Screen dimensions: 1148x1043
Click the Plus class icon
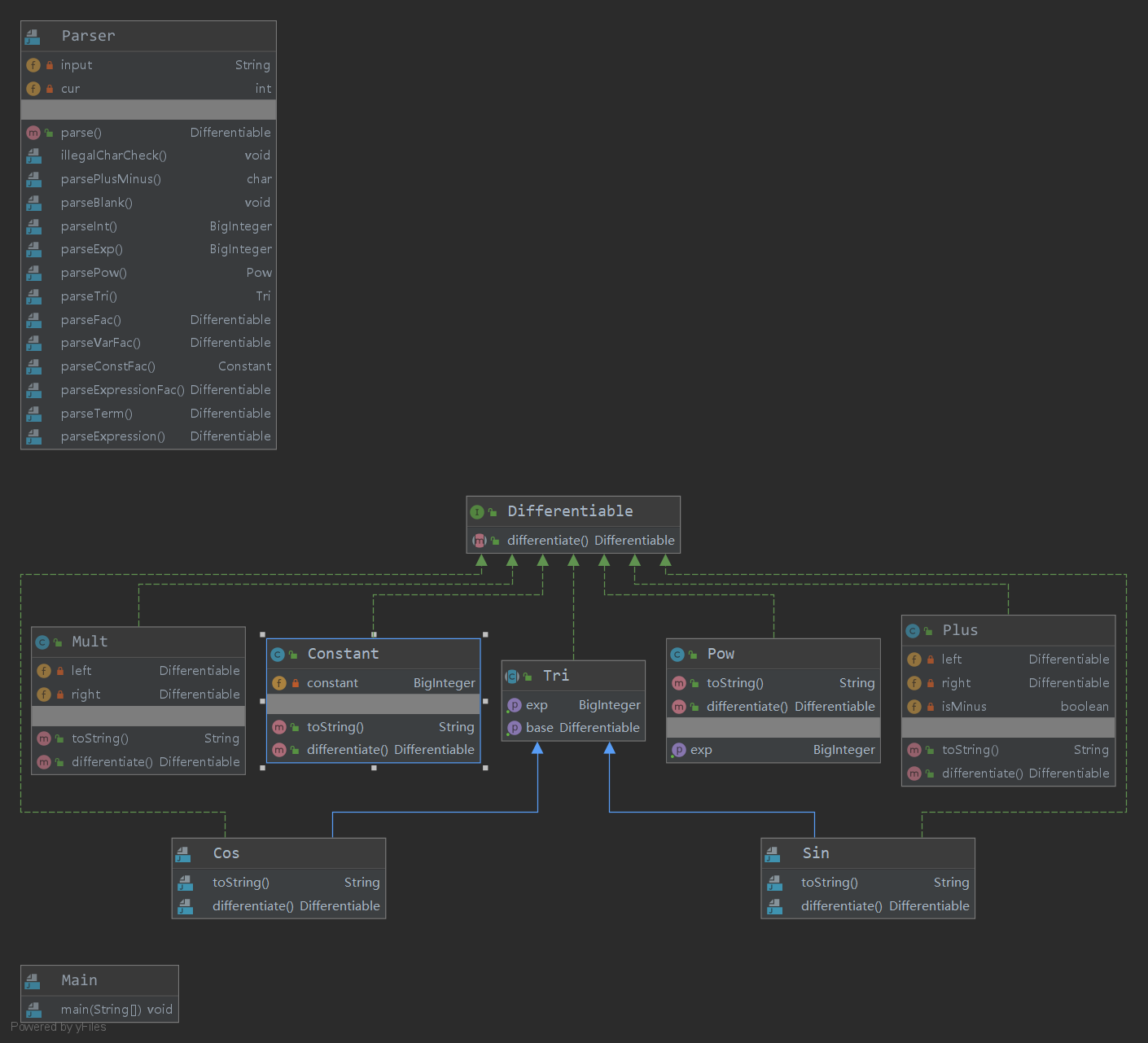click(x=913, y=631)
